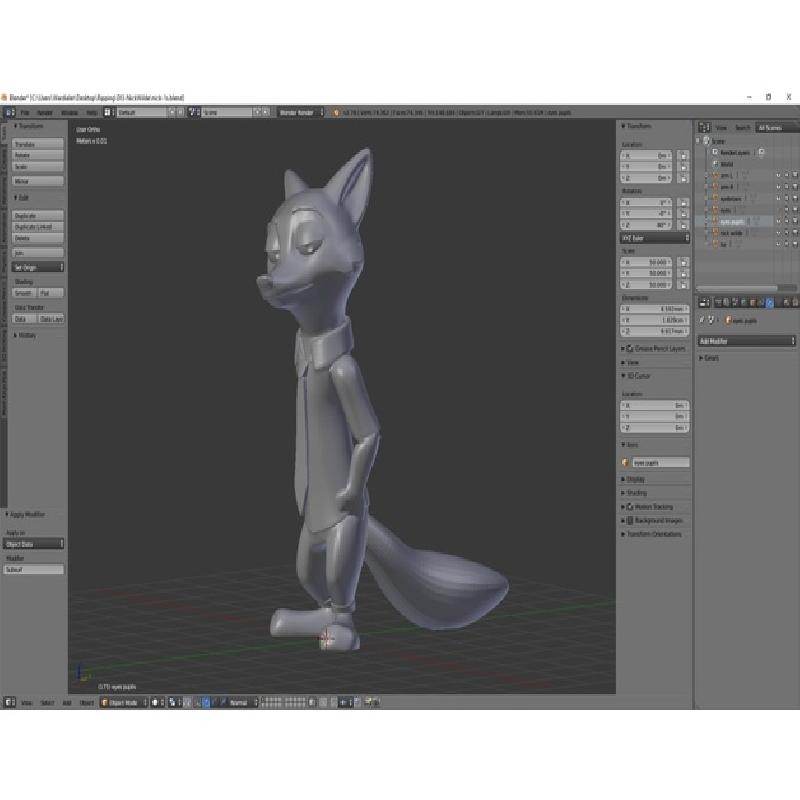Screen dimensions: 800x800
Task: Lock the Location Z value
Action: [x=683, y=178]
